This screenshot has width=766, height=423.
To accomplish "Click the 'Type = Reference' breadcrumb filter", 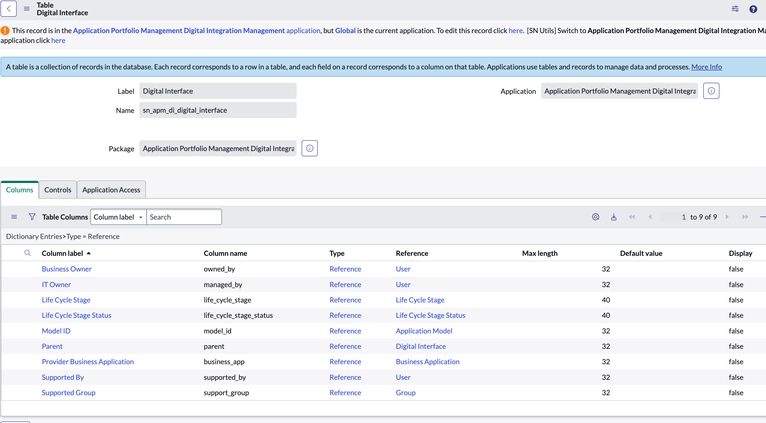I will (x=93, y=236).
